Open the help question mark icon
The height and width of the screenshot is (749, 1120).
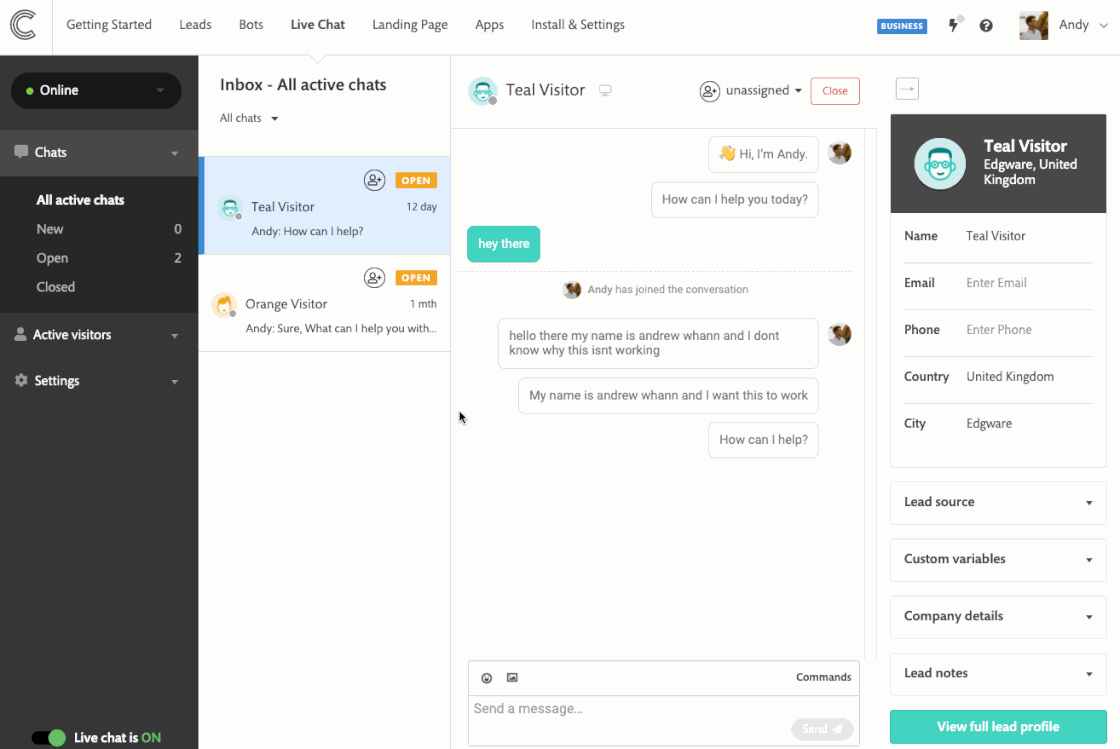(x=986, y=26)
